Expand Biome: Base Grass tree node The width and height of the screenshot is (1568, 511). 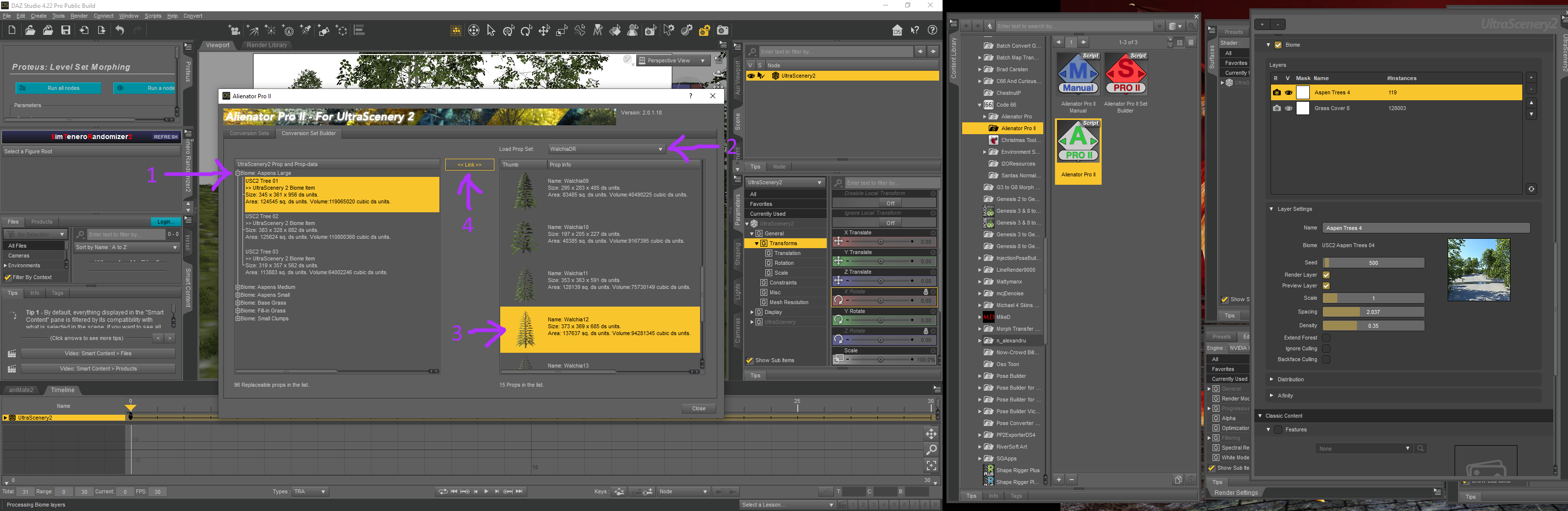(x=238, y=303)
